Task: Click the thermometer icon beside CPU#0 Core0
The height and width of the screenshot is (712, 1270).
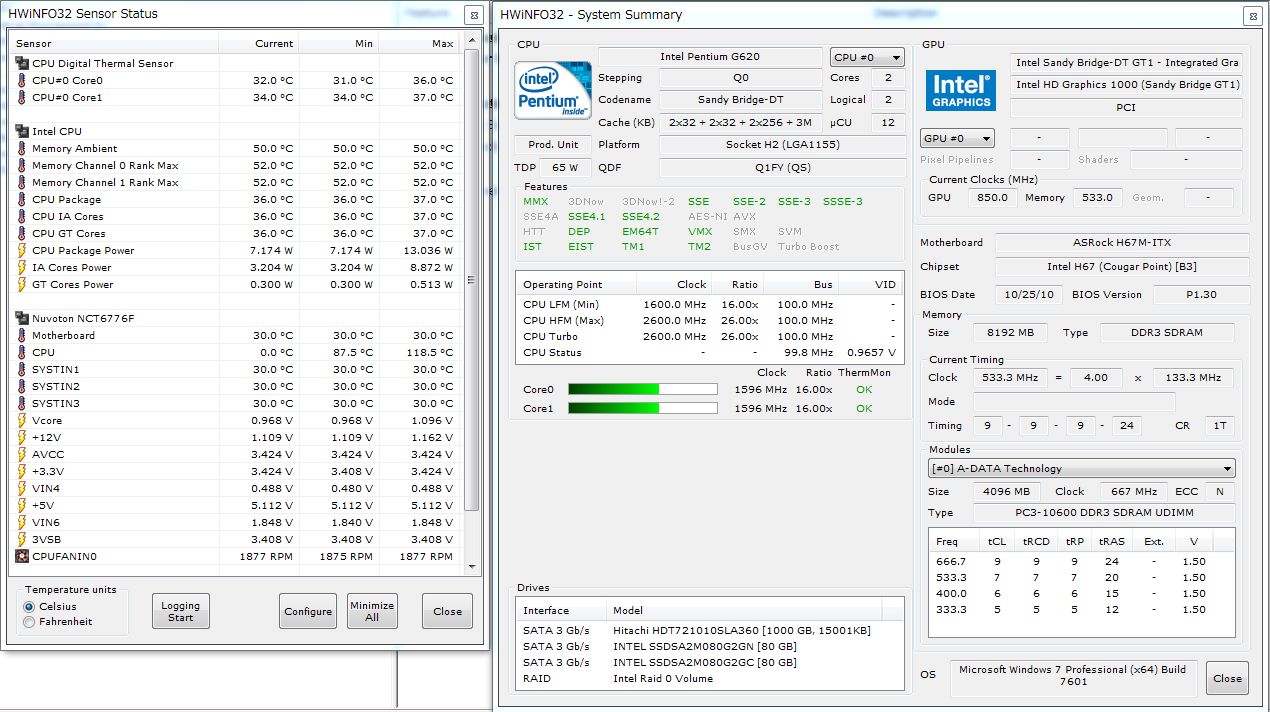Action: [x=22, y=80]
